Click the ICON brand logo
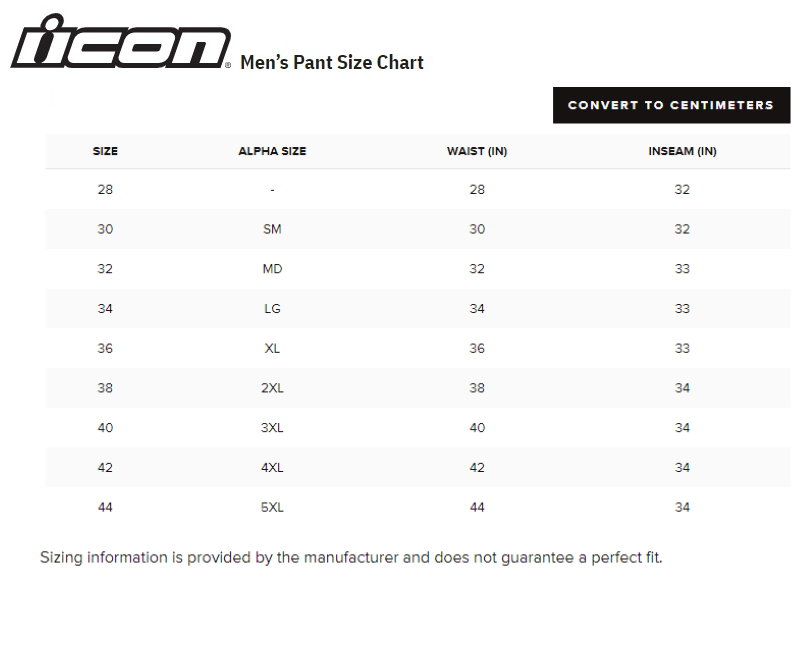 120,42
